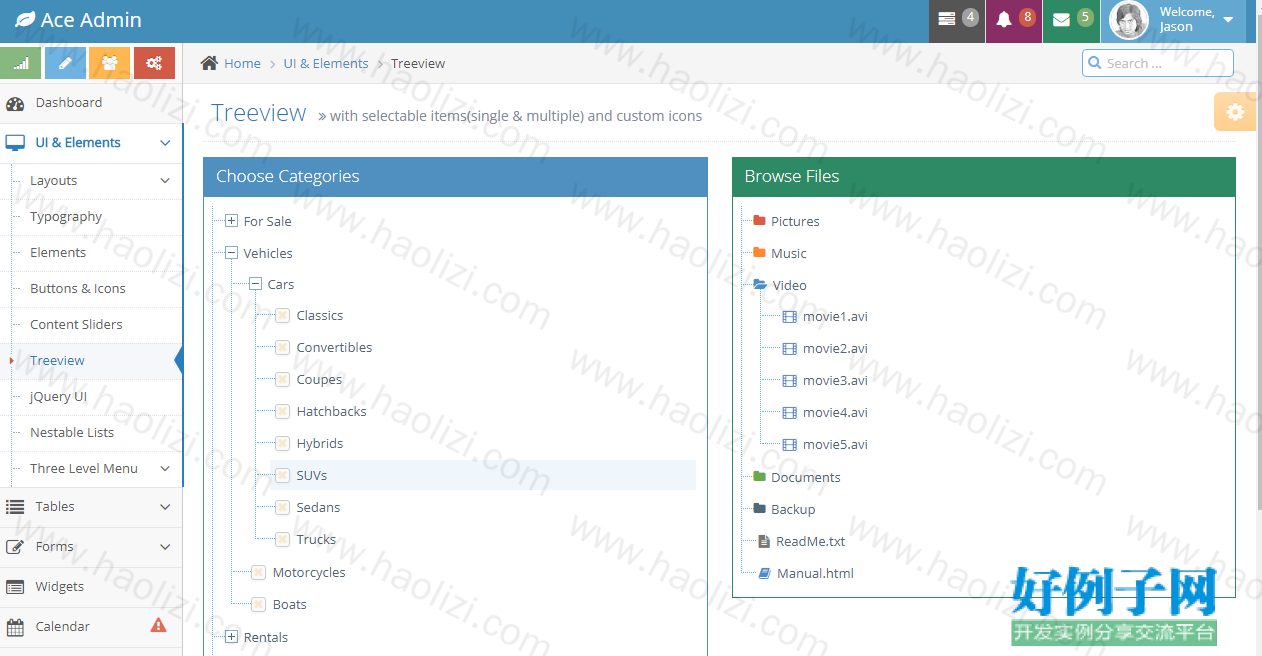
Task: Click the Forms edit icon in the sidebar
Action: tap(15, 547)
